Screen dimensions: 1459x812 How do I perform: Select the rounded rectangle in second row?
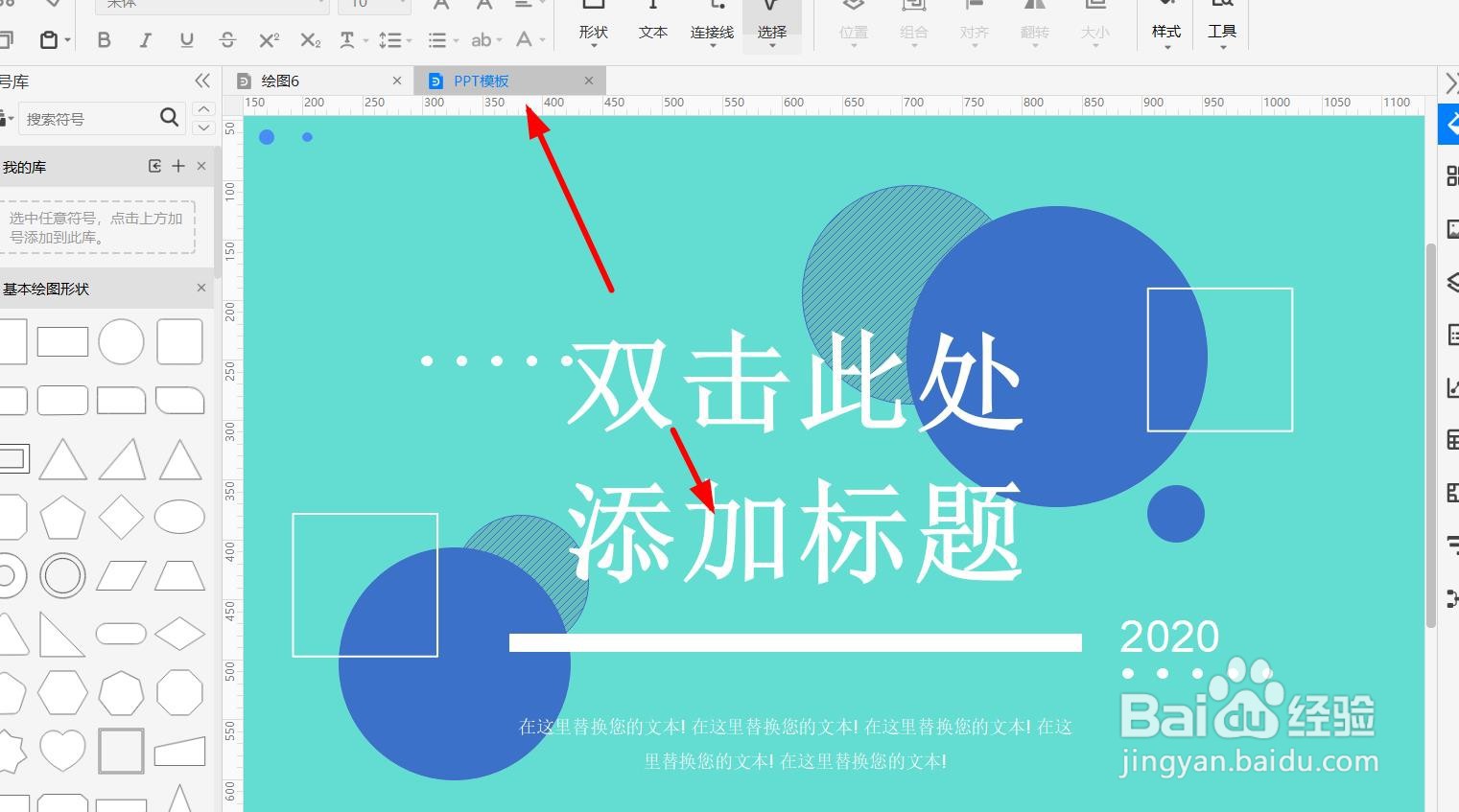pyautogui.click(x=62, y=400)
